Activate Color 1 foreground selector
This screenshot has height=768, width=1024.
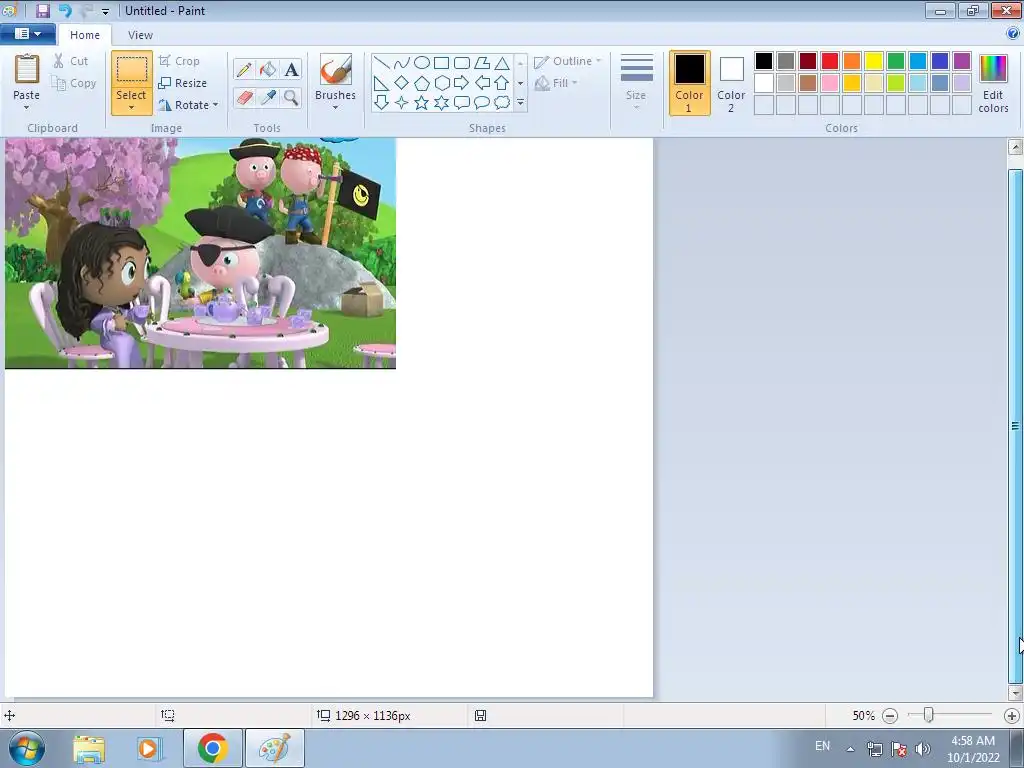tap(690, 83)
